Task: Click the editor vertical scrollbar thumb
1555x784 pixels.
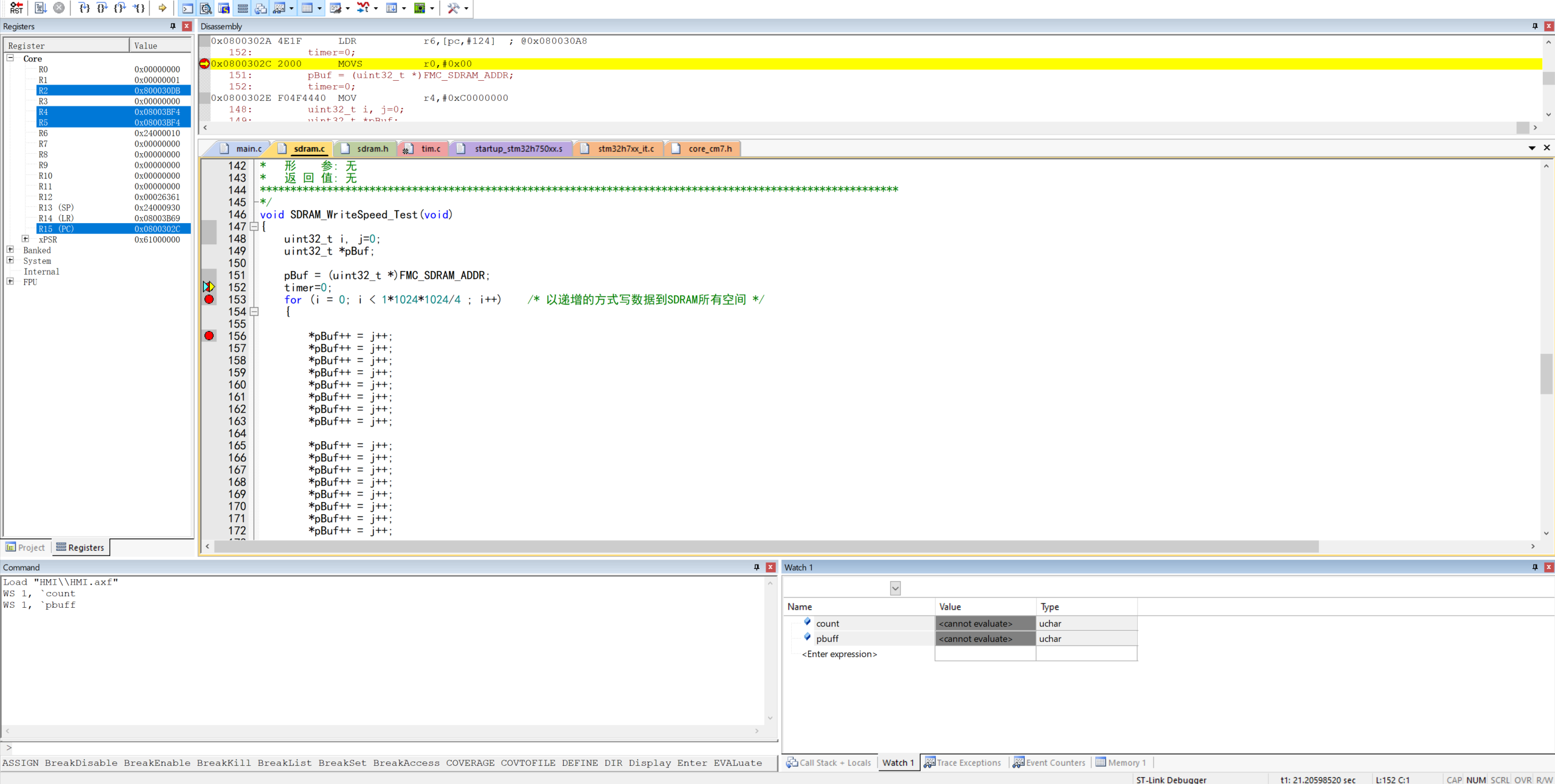Action: tap(1546, 374)
